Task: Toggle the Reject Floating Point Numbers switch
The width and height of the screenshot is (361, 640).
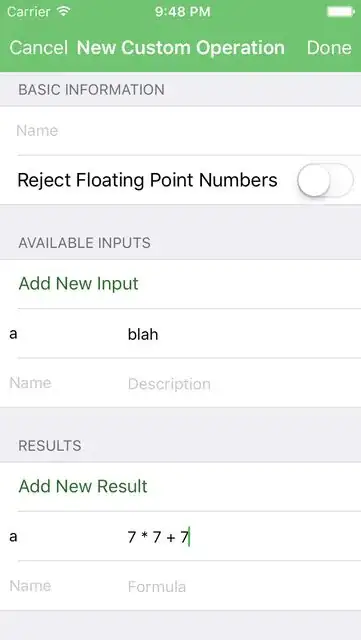Action: [325, 180]
